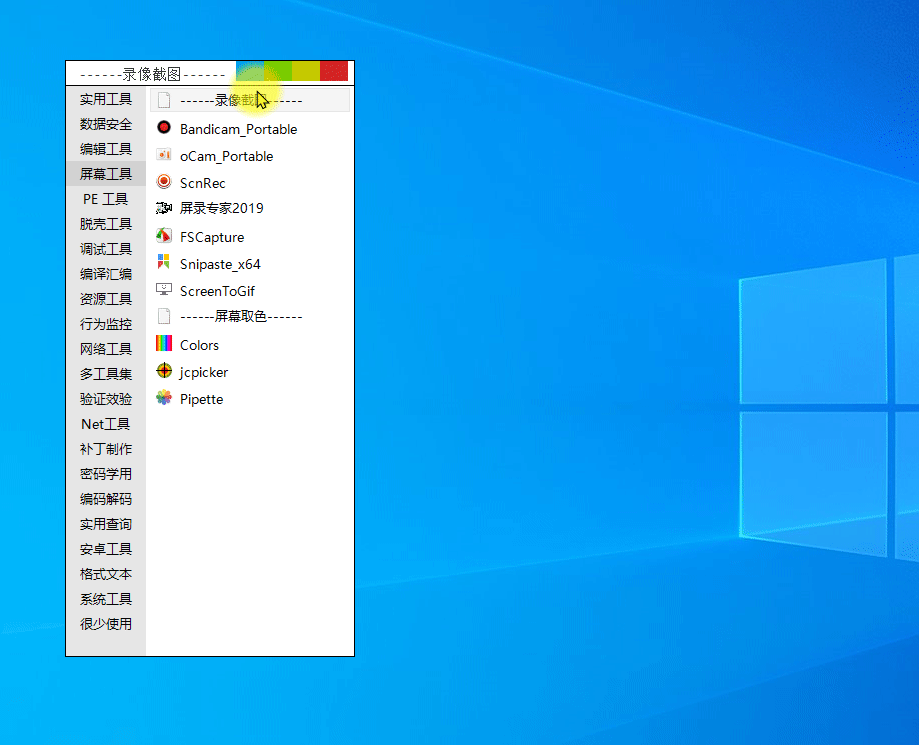
Task: Click the ScnRec recorder icon
Action: pos(164,182)
